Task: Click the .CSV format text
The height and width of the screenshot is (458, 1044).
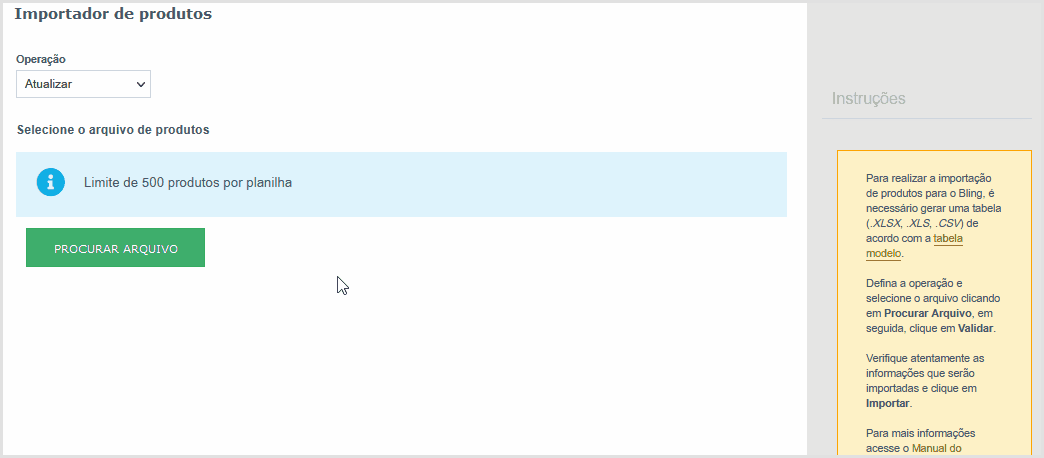Action: pos(949,223)
